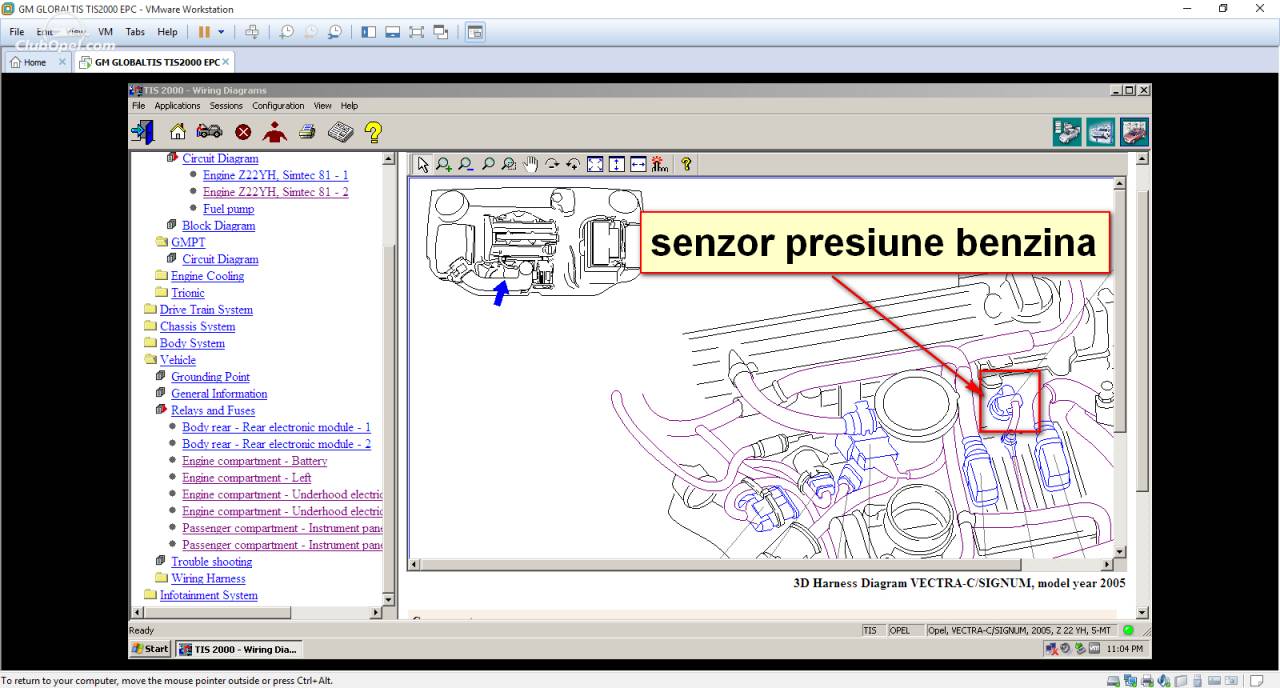Open VMware VM menu
This screenshot has width=1280, height=688.
coord(105,32)
